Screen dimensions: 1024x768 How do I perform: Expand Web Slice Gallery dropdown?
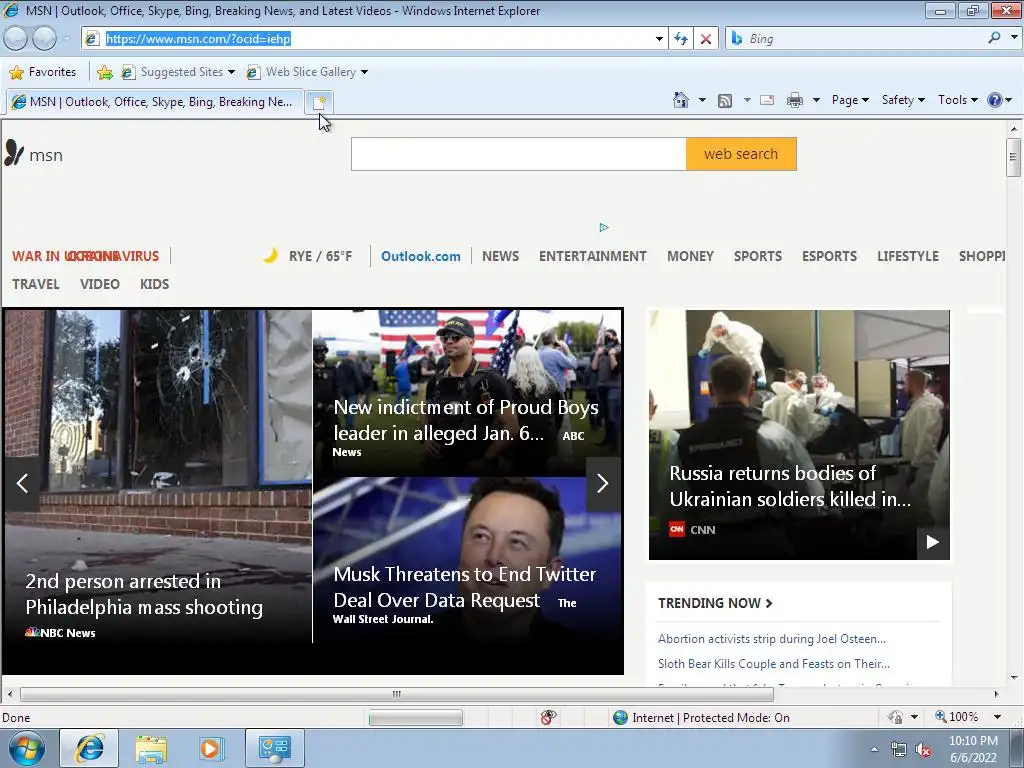[364, 72]
